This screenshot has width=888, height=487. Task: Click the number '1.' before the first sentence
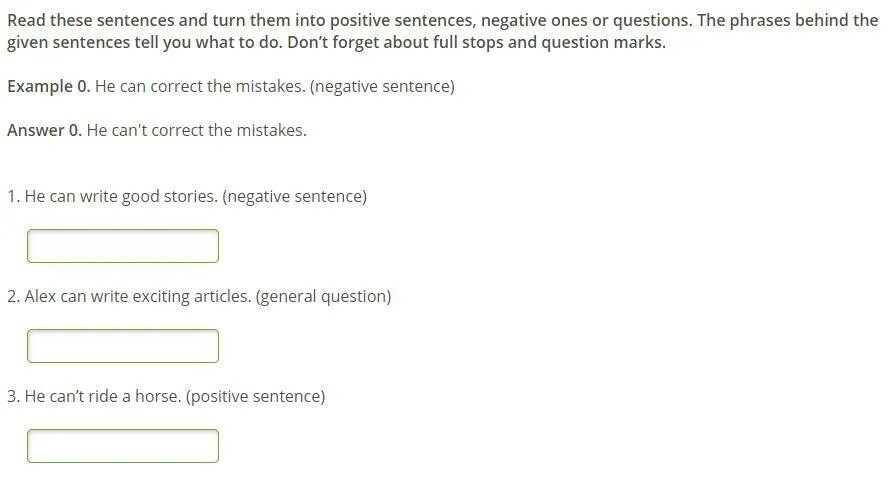click(x=14, y=196)
